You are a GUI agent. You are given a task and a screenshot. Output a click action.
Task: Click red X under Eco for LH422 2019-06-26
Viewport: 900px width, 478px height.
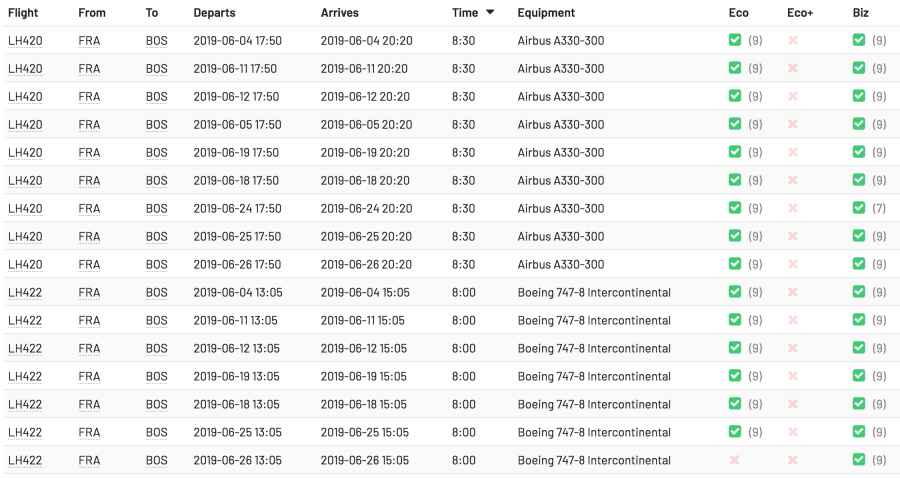(735, 460)
